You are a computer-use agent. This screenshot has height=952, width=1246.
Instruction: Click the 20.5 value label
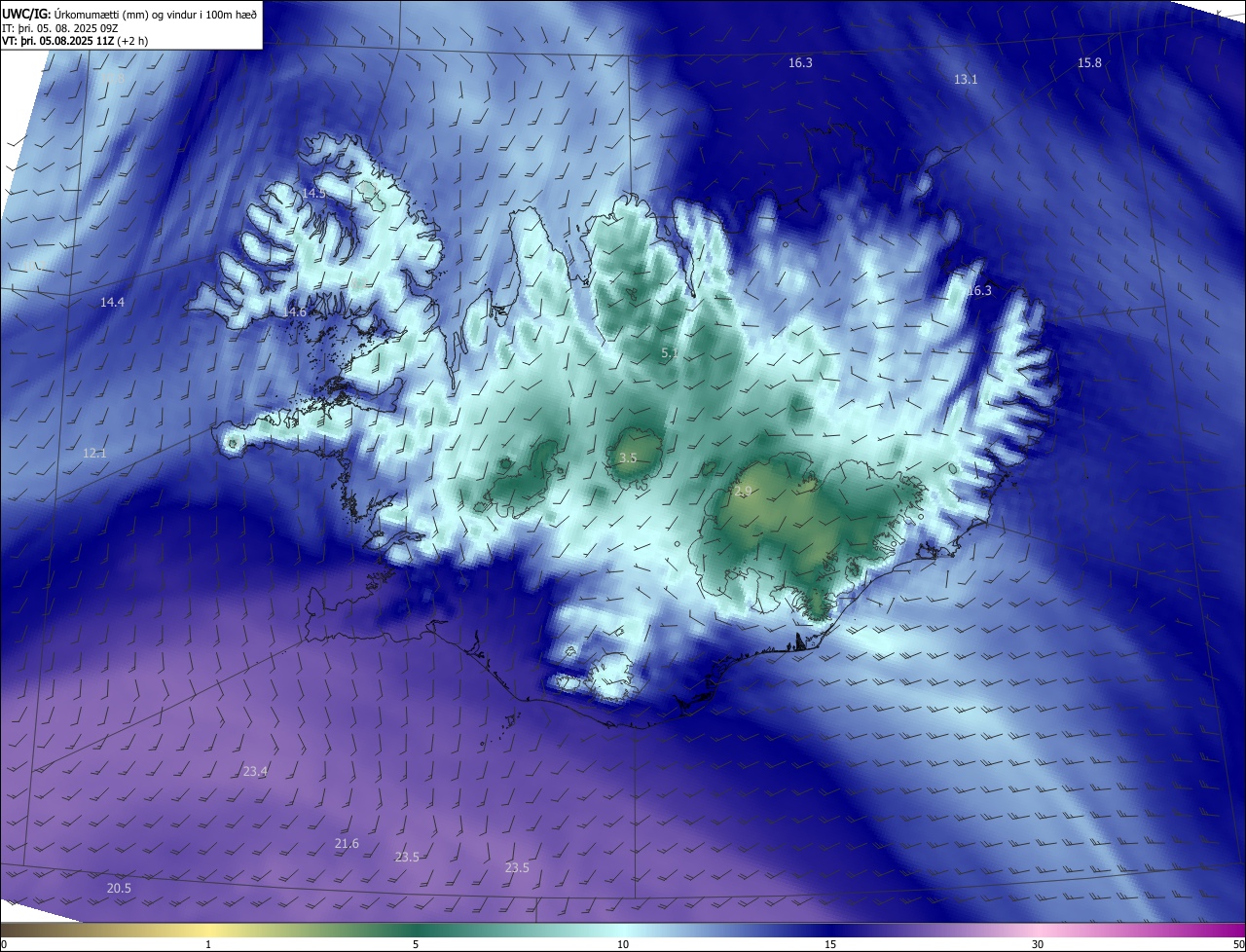pyautogui.click(x=119, y=889)
